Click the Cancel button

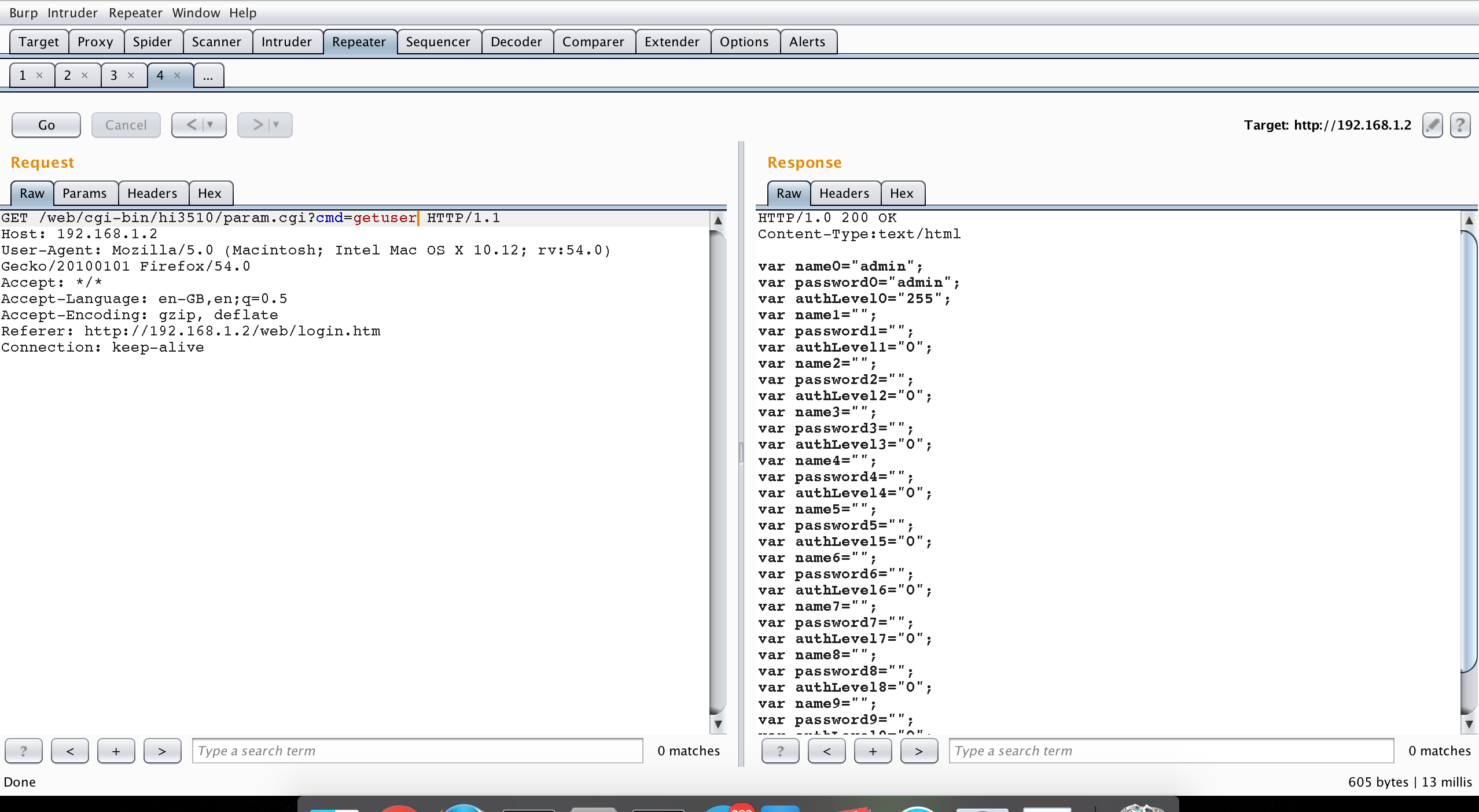point(126,125)
